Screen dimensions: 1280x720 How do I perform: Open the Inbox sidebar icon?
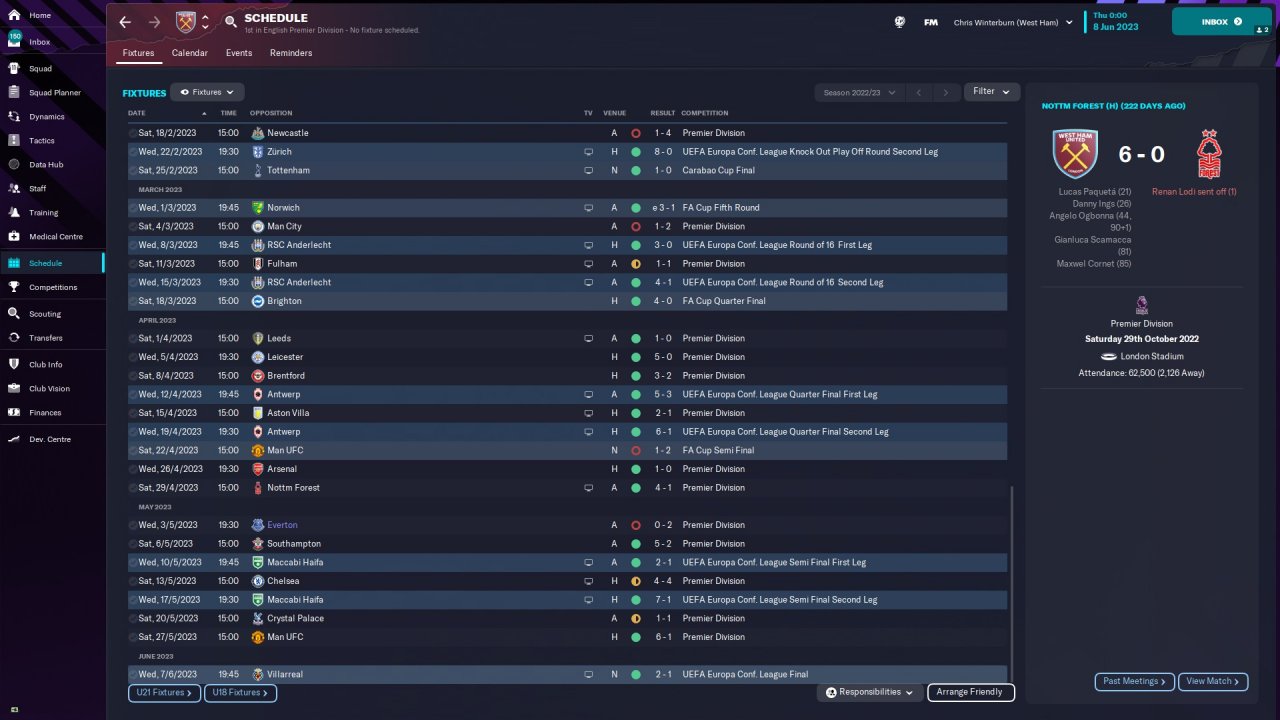(x=14, y=42)
